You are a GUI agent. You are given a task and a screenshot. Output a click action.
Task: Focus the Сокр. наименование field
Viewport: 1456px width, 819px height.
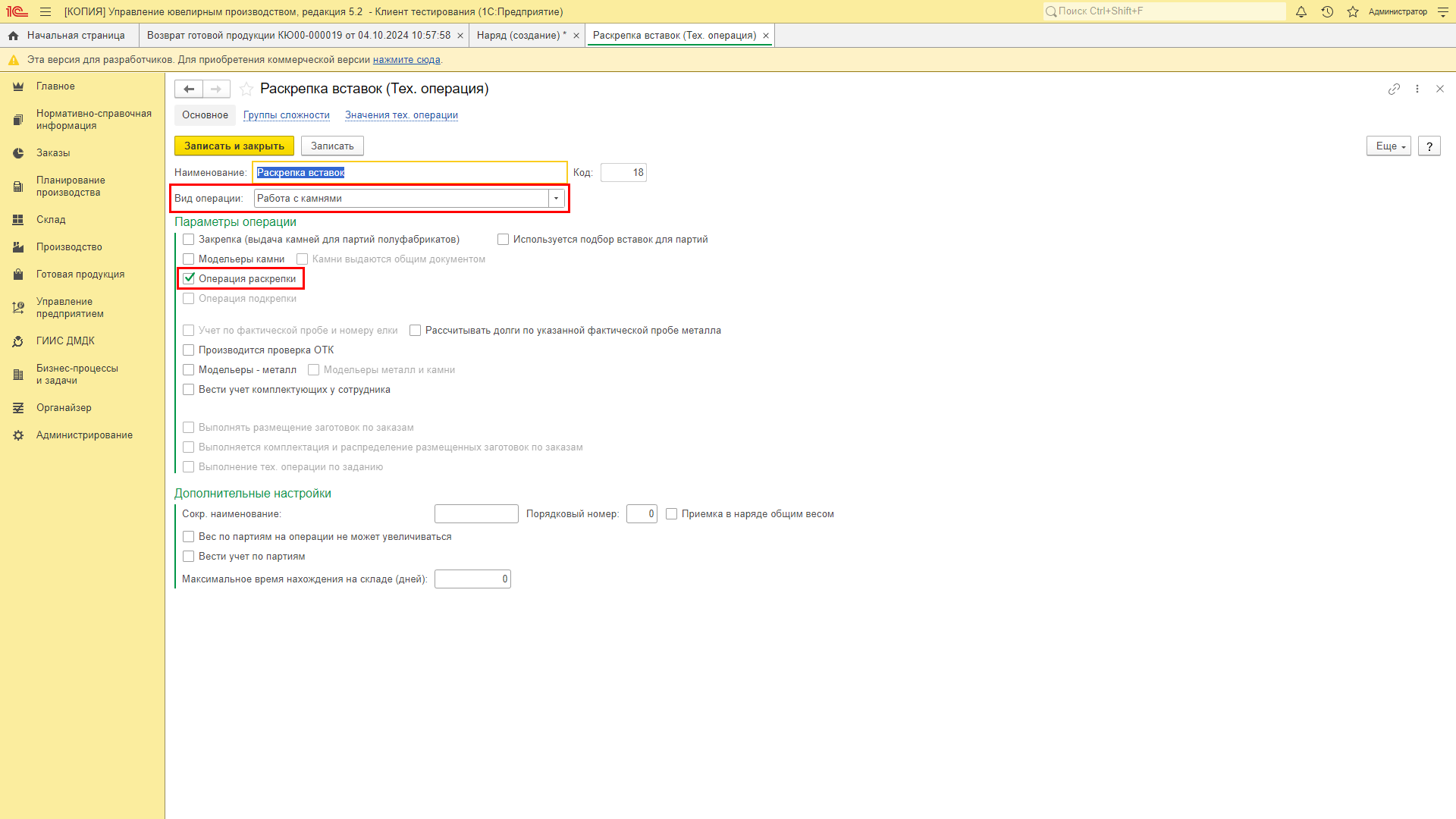(476, 514)
